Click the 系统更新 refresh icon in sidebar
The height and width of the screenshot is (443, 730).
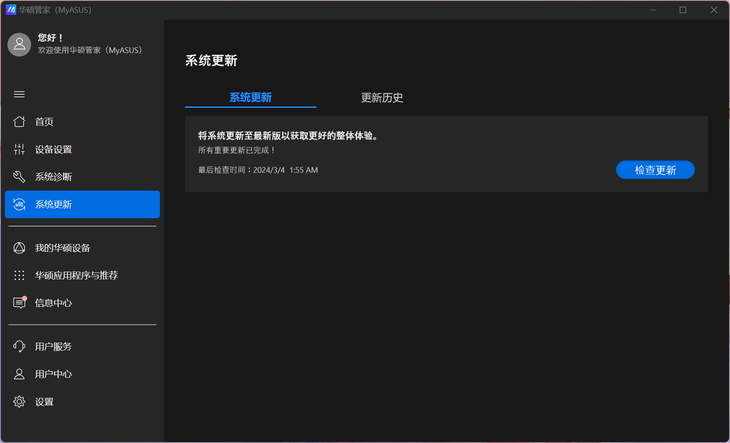pyautogui.click(x=19, y=204)
